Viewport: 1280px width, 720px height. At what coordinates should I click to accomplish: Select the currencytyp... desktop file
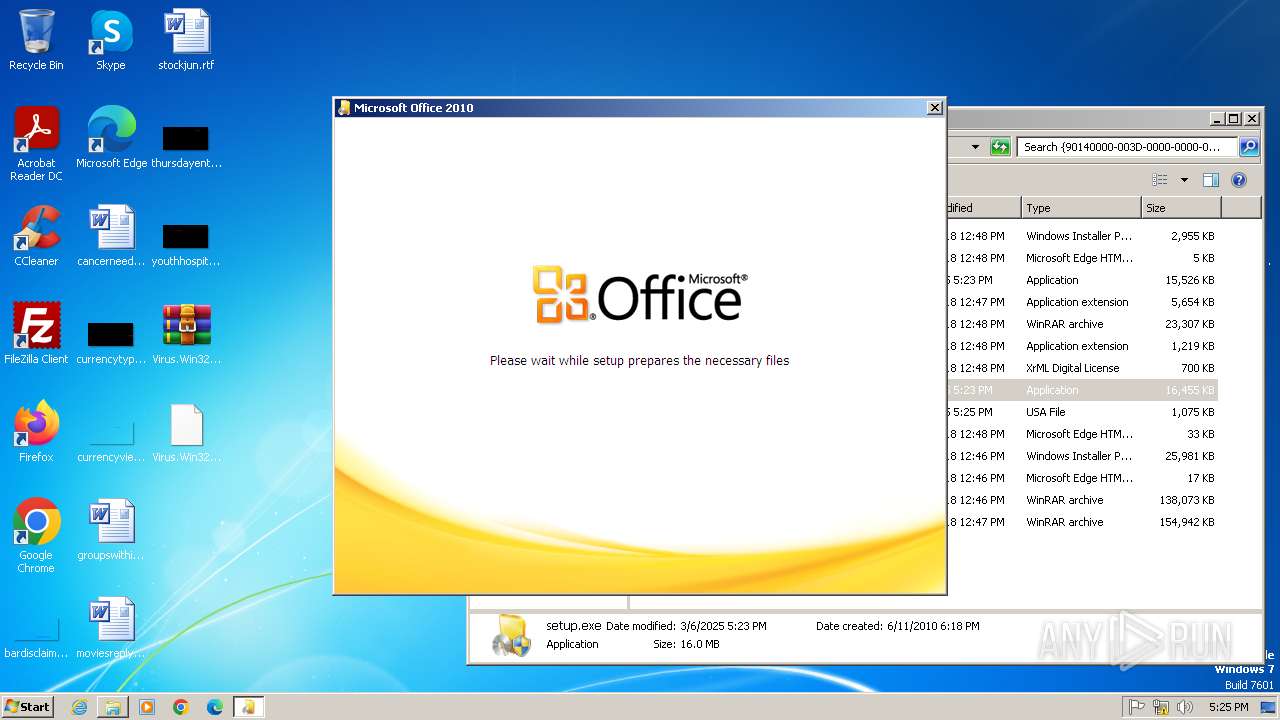pyautogui.click(x=111, y=340)
